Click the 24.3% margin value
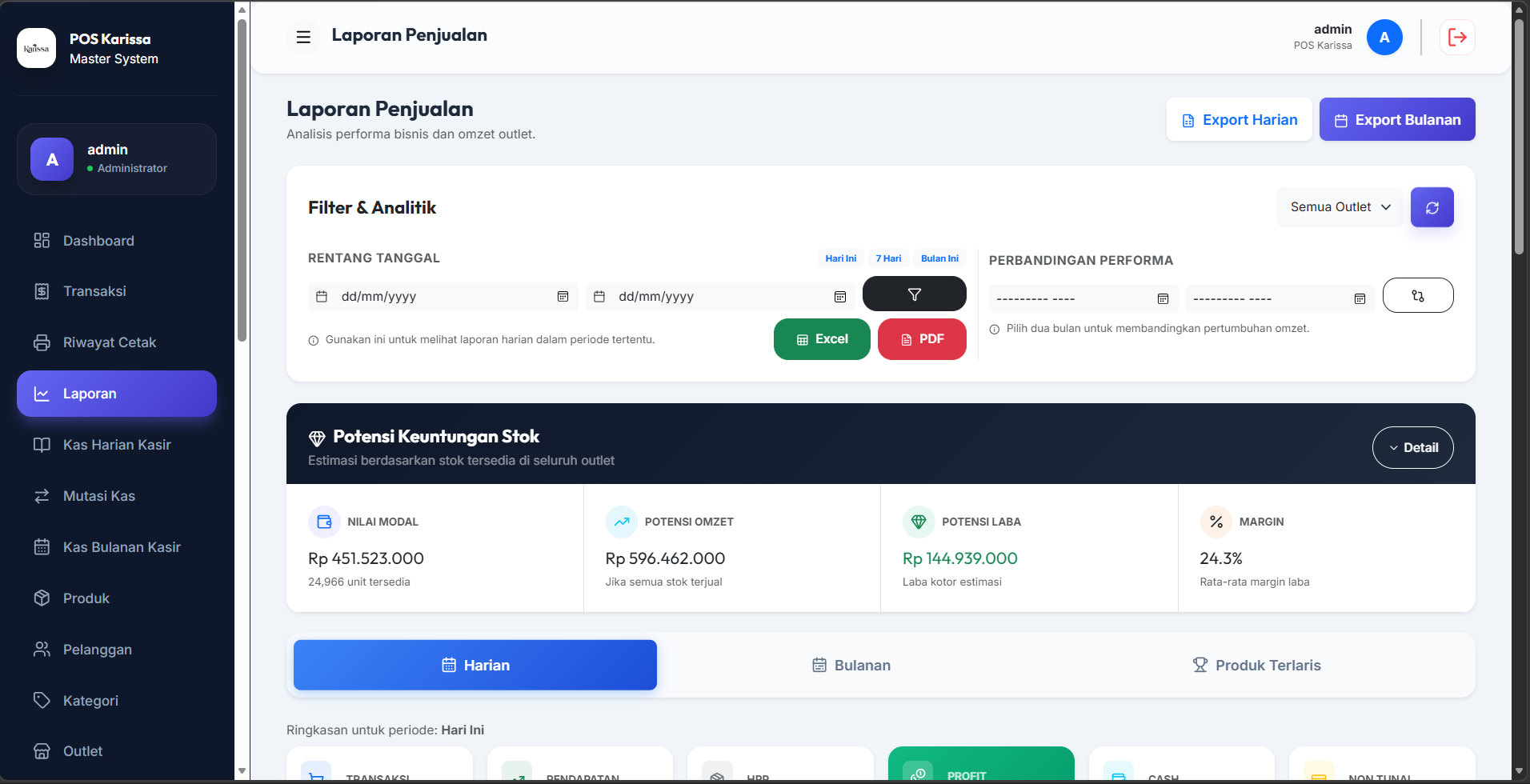The image size is (1530, 784). pos(1221,558)
